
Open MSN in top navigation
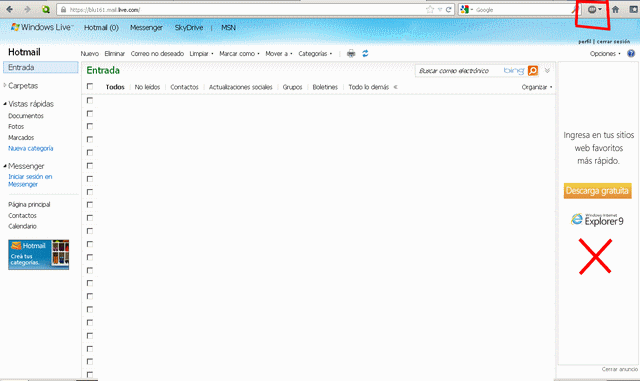pyautogui.click(x=228, y=27)
